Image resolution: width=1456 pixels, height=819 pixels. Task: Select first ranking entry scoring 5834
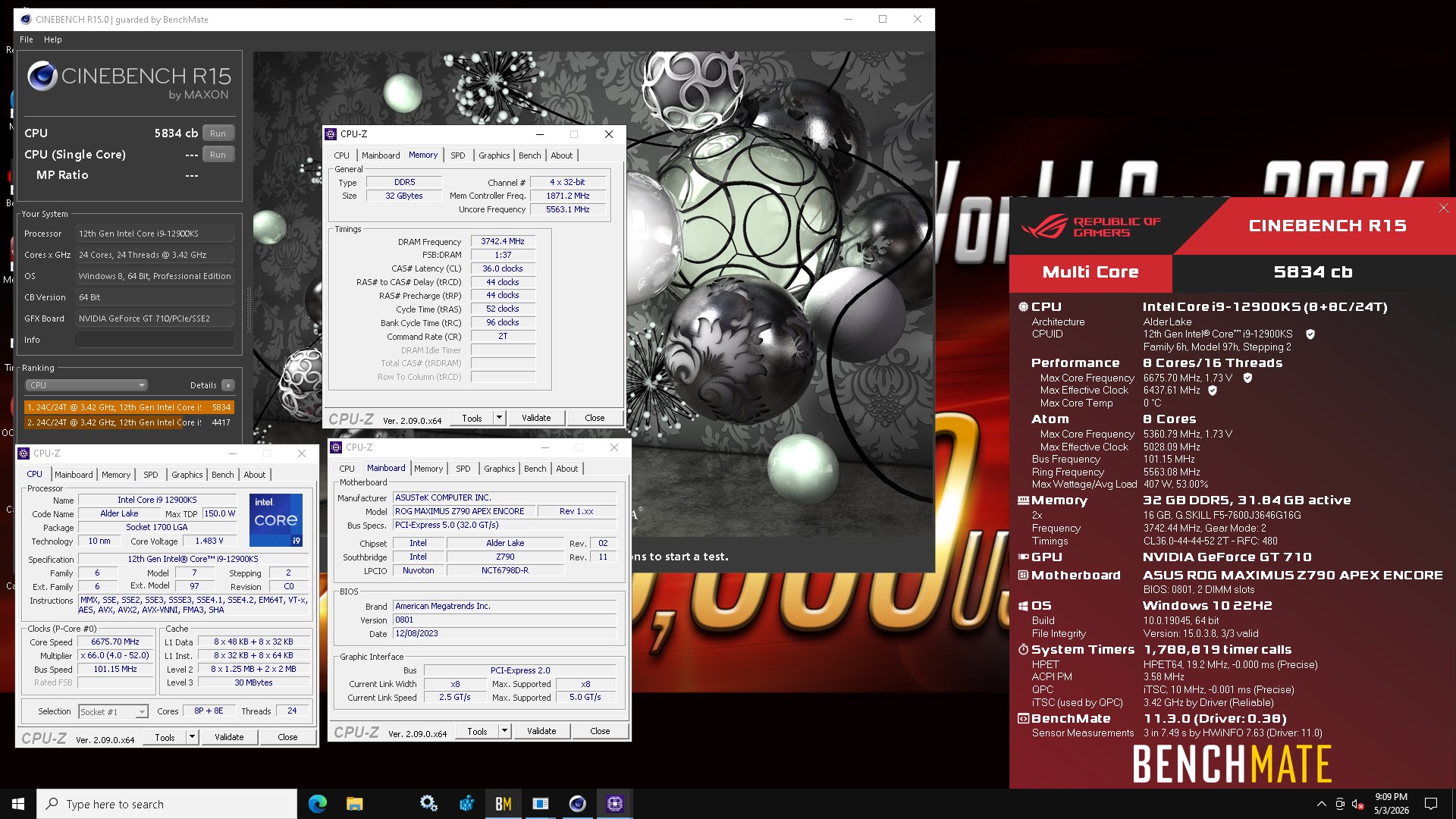[x=130, y=407]
